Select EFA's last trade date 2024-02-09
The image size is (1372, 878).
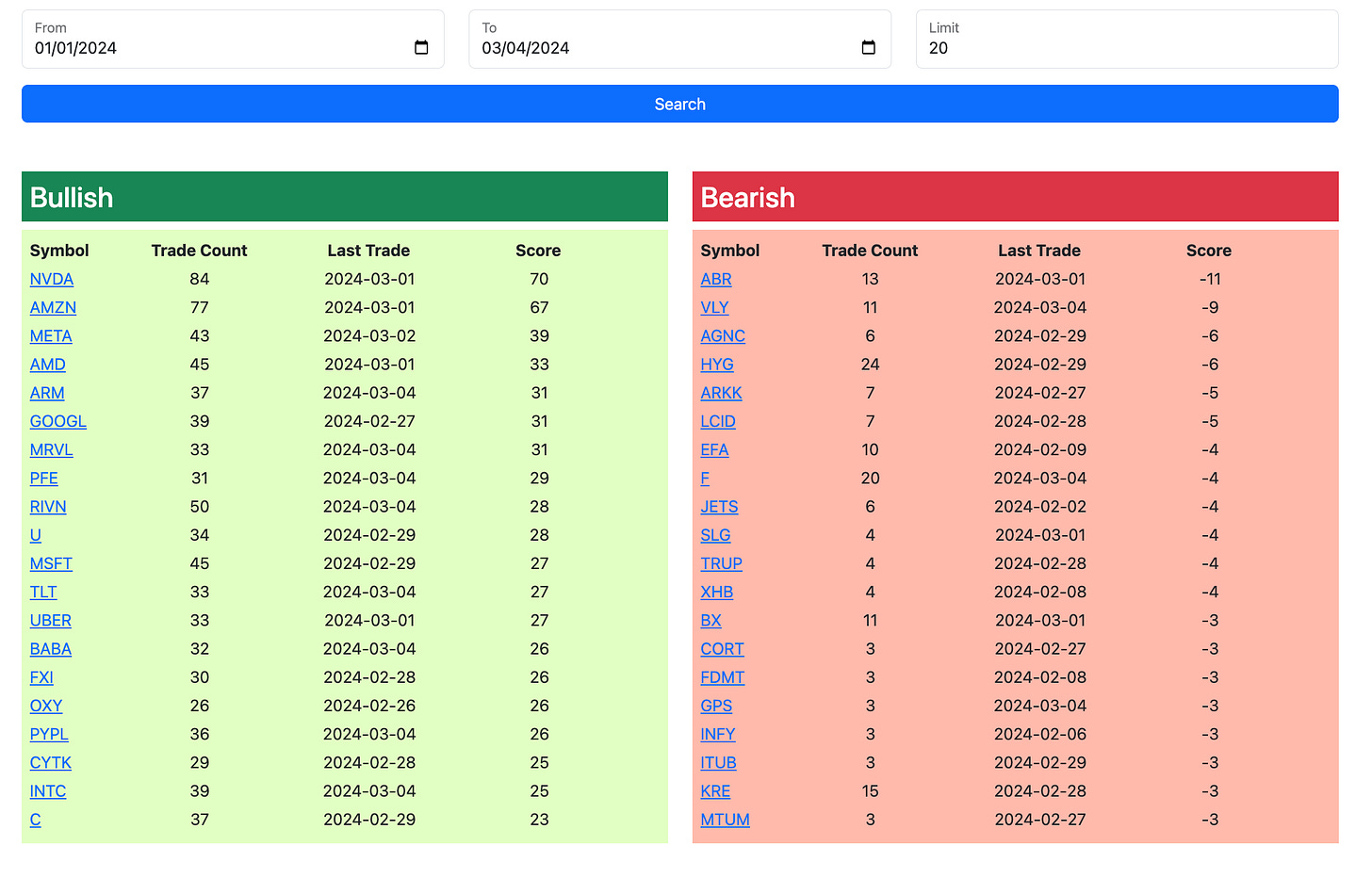tap(1040, 449)
